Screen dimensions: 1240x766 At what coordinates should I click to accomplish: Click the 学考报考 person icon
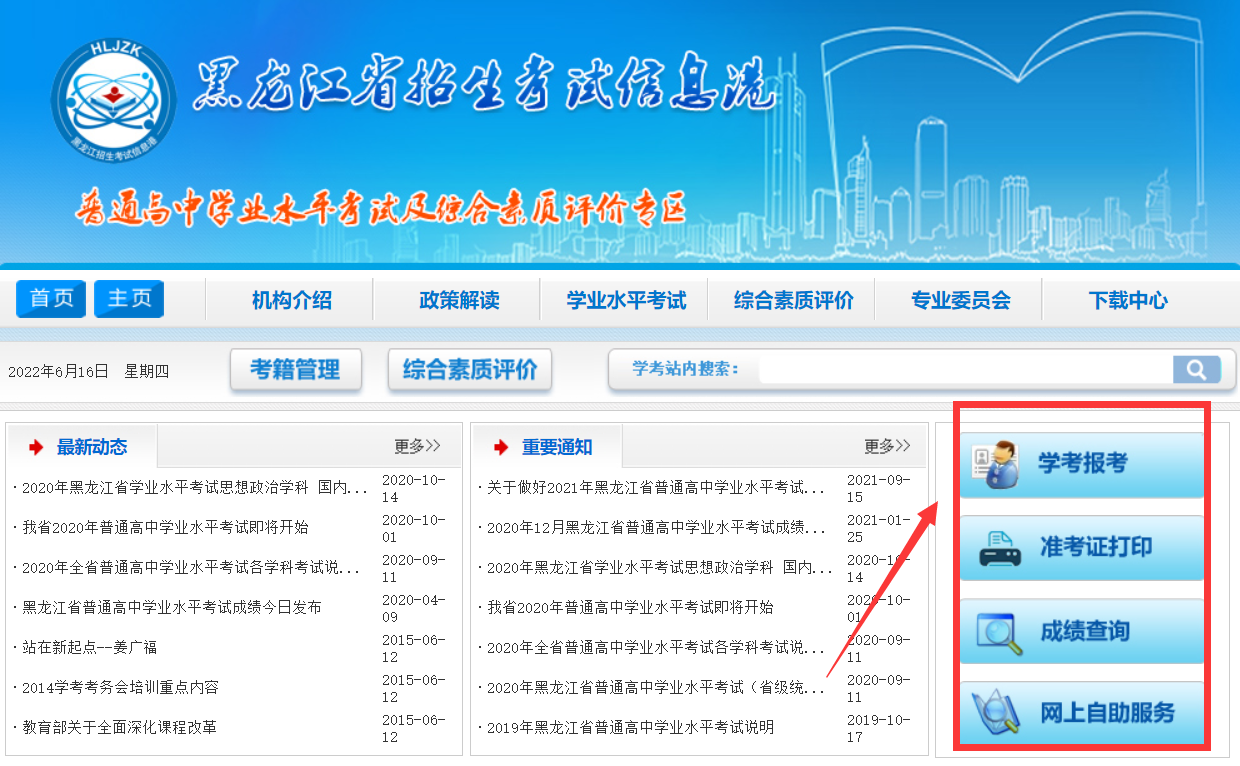(997, 464)
